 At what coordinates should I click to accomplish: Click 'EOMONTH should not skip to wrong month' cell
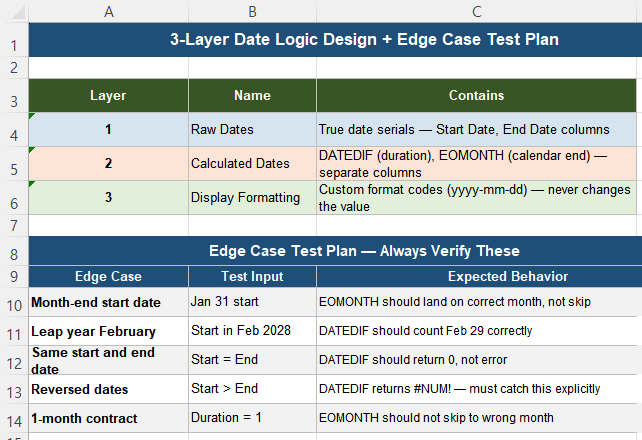(479, 418)
